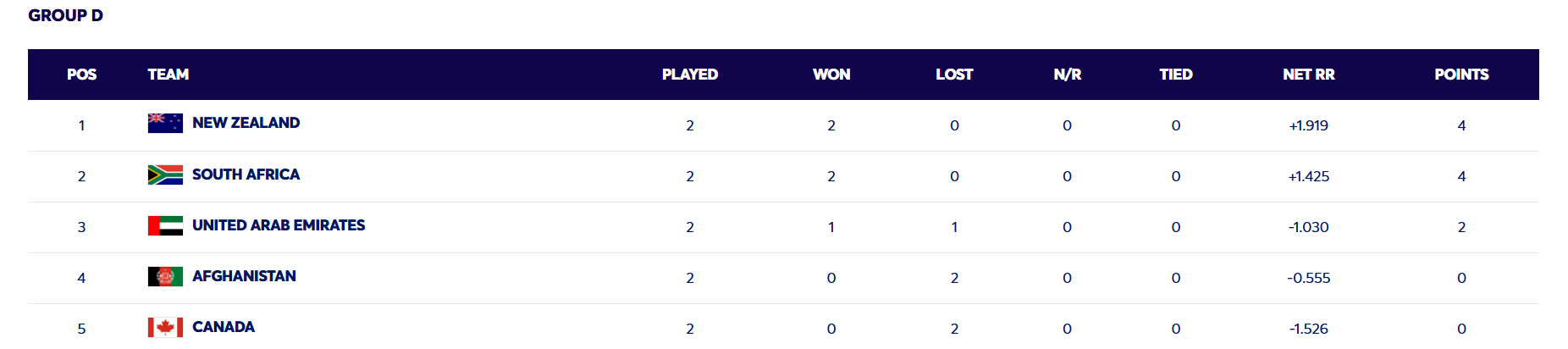This screenshot has width=1568, height=349.
Task: Open the Afghanistan team page
Action: [x=244, y=276]
